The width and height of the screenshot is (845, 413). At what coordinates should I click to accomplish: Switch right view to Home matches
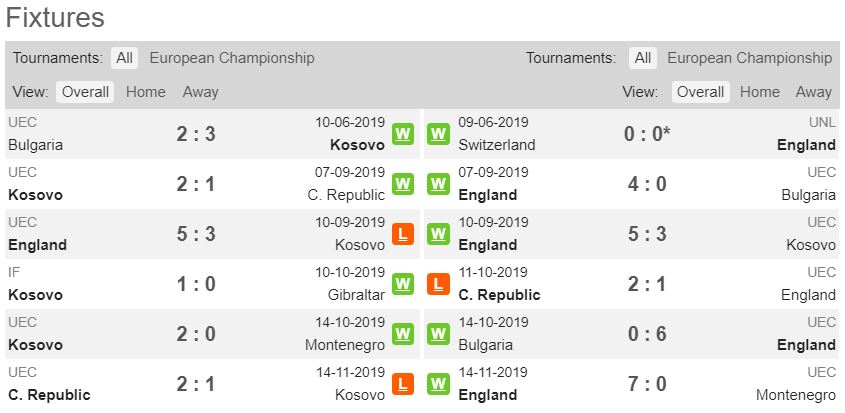coord(760,92)
